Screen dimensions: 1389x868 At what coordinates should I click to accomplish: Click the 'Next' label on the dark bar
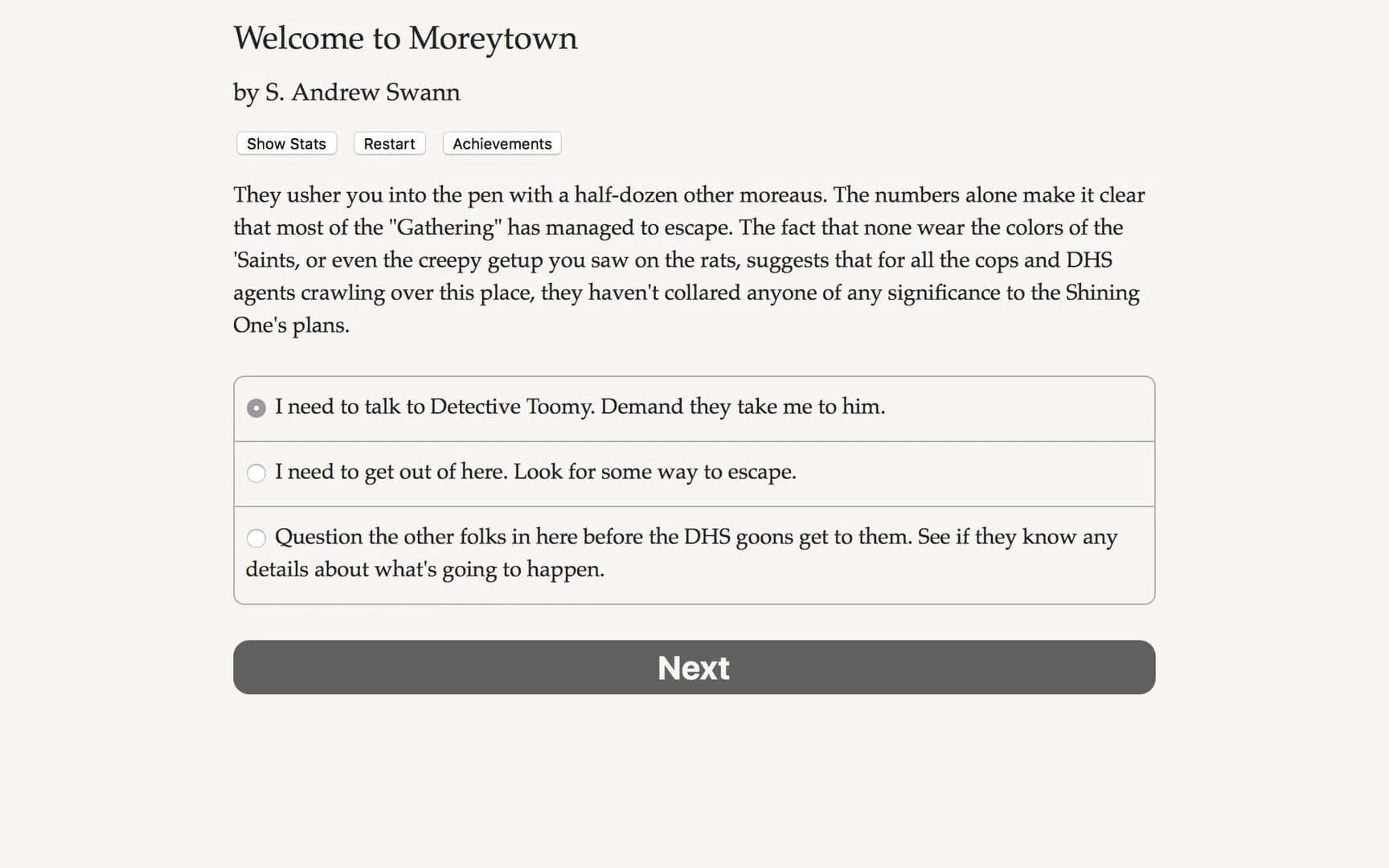pyautogui.click(x=693, y=667)
